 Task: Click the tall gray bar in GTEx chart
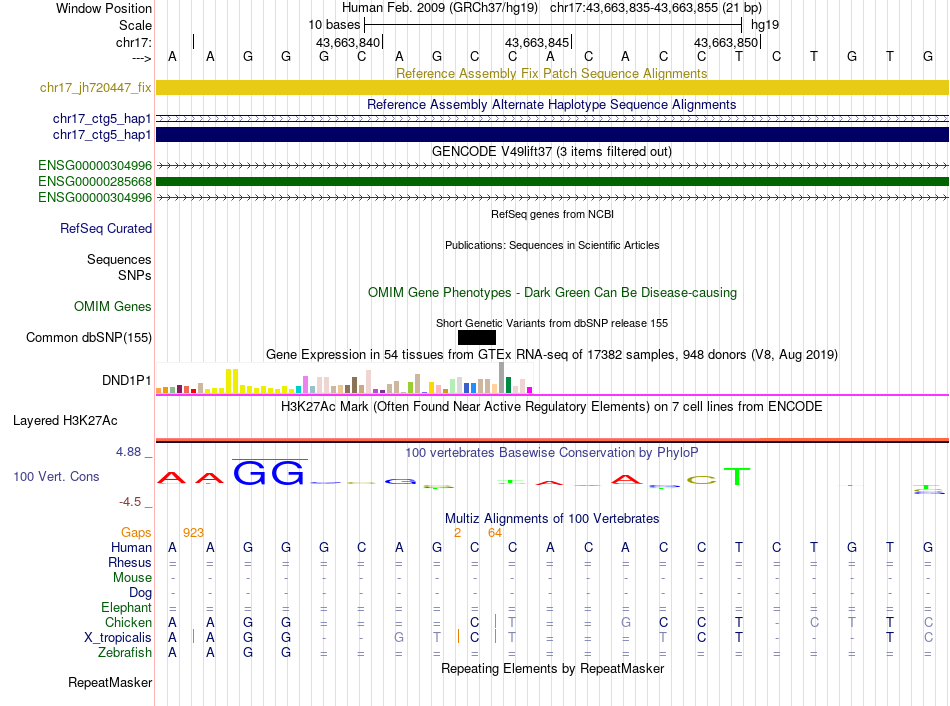coord(501,378)
